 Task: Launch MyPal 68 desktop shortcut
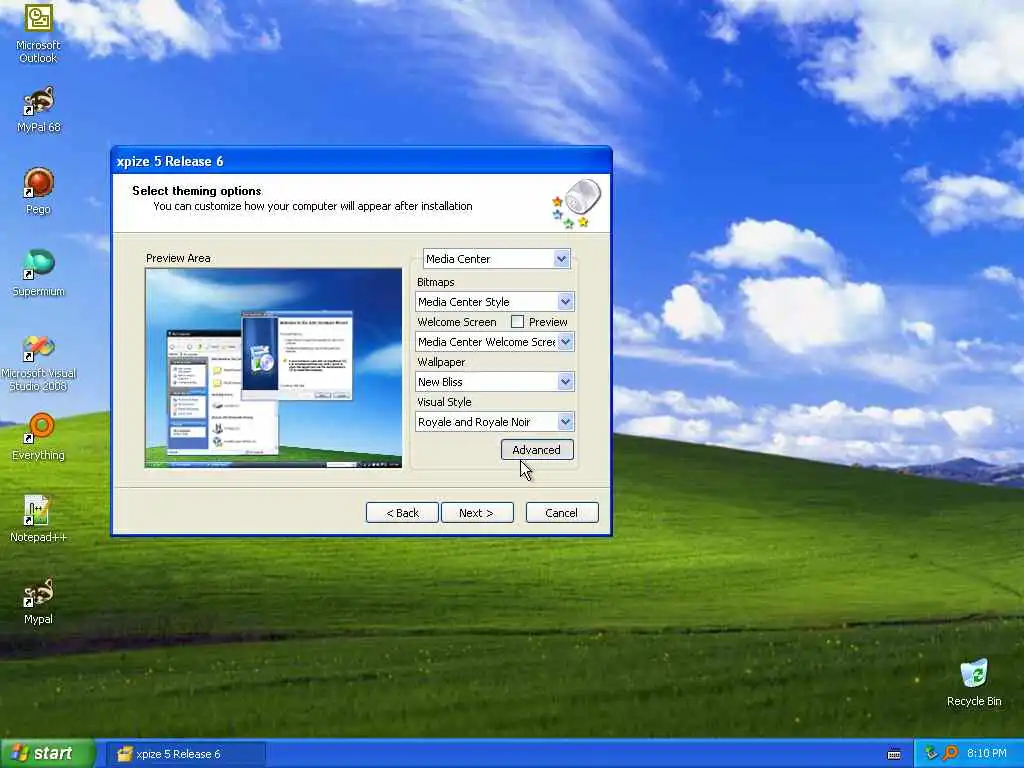[38, 110]
